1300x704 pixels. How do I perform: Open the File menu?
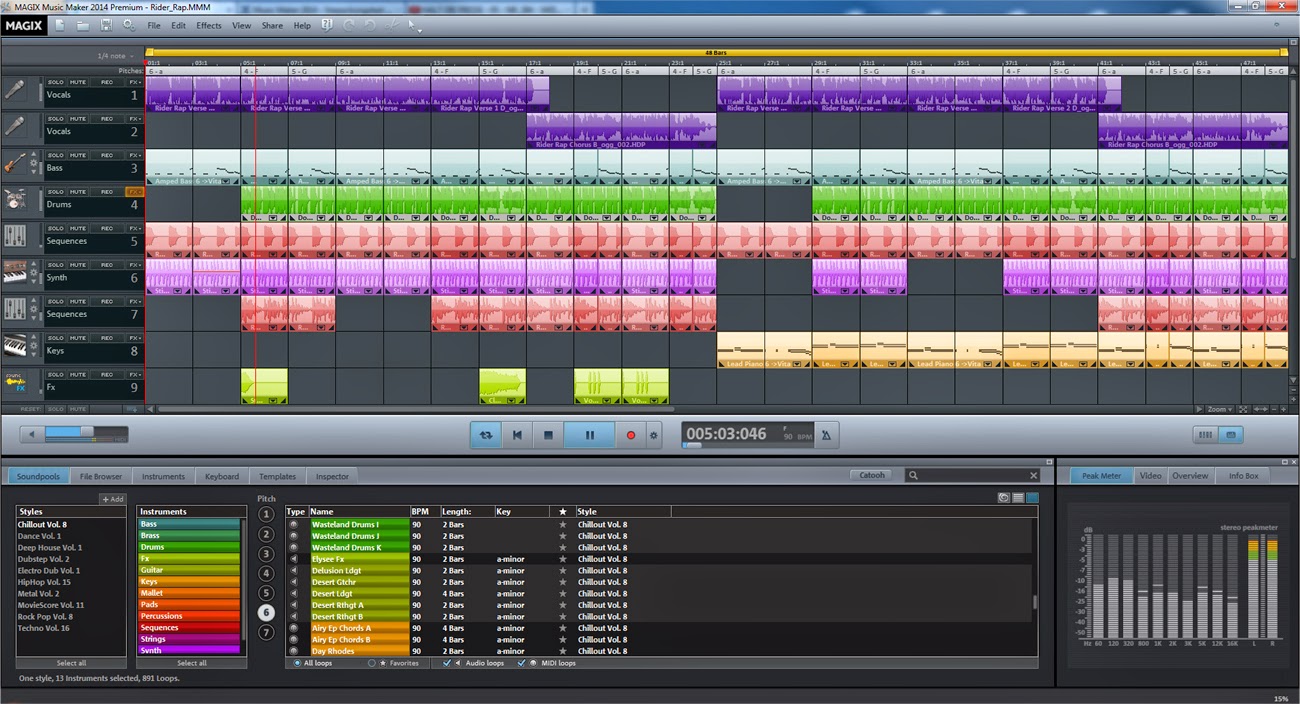(154, 26)
